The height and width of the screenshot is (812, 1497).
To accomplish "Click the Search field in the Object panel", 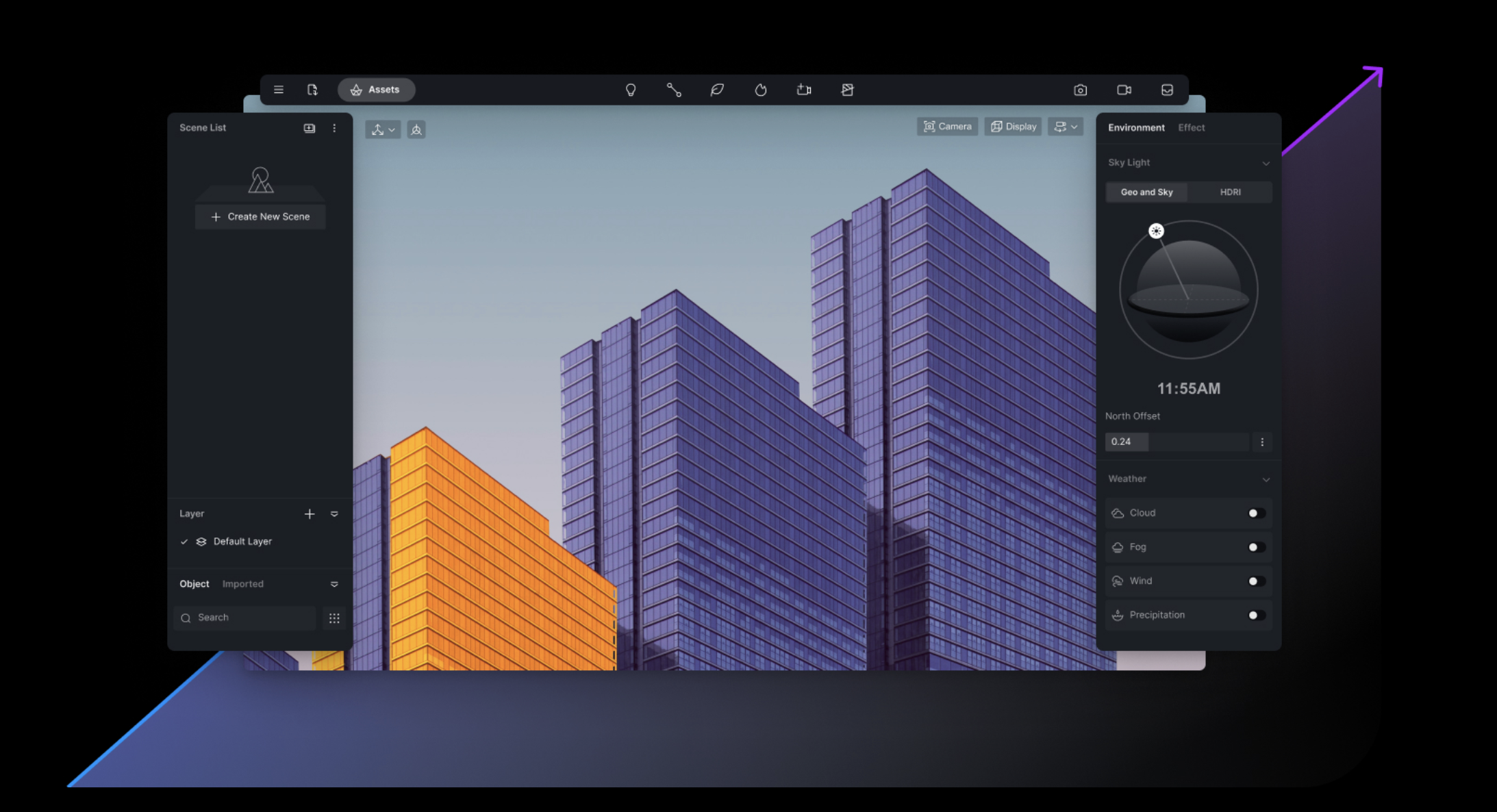I will 244,617.
